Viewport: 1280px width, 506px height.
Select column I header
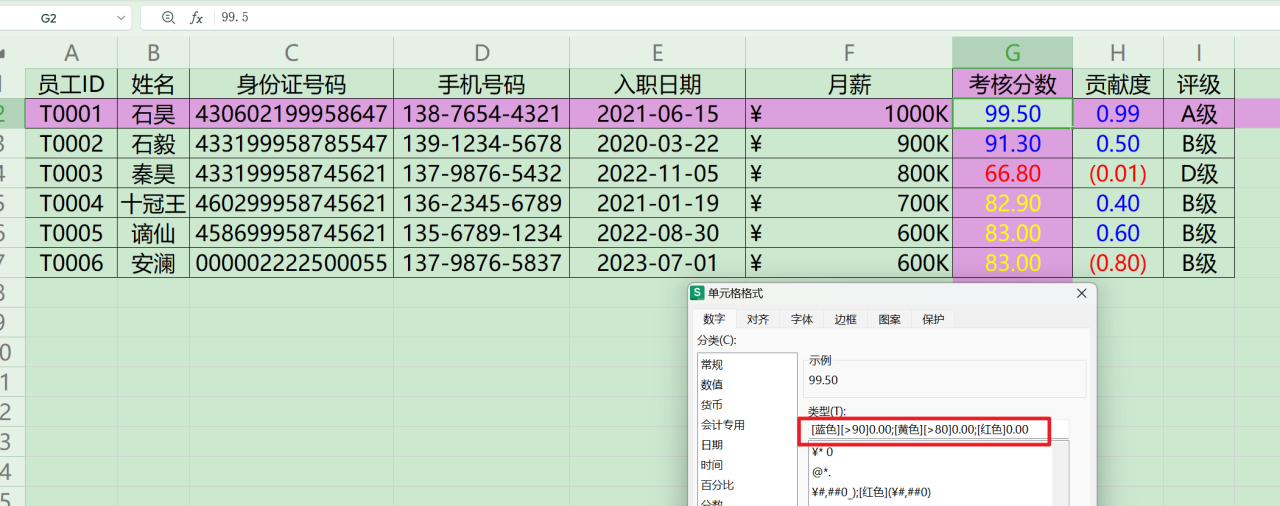coord(1199,53)
